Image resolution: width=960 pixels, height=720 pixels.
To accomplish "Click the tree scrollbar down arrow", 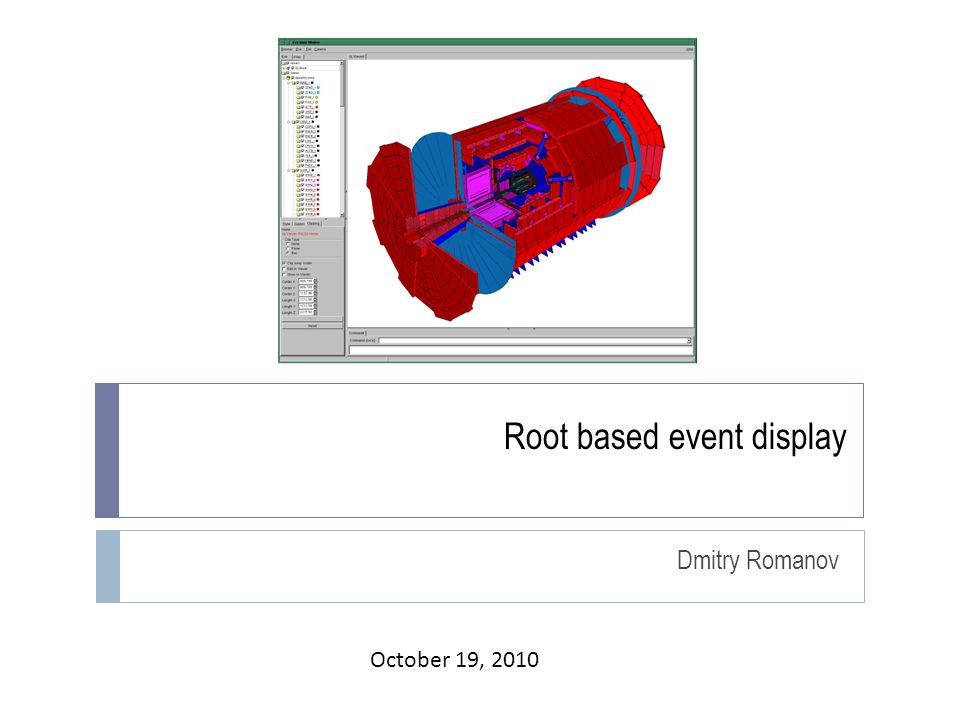I will point(342,215).
